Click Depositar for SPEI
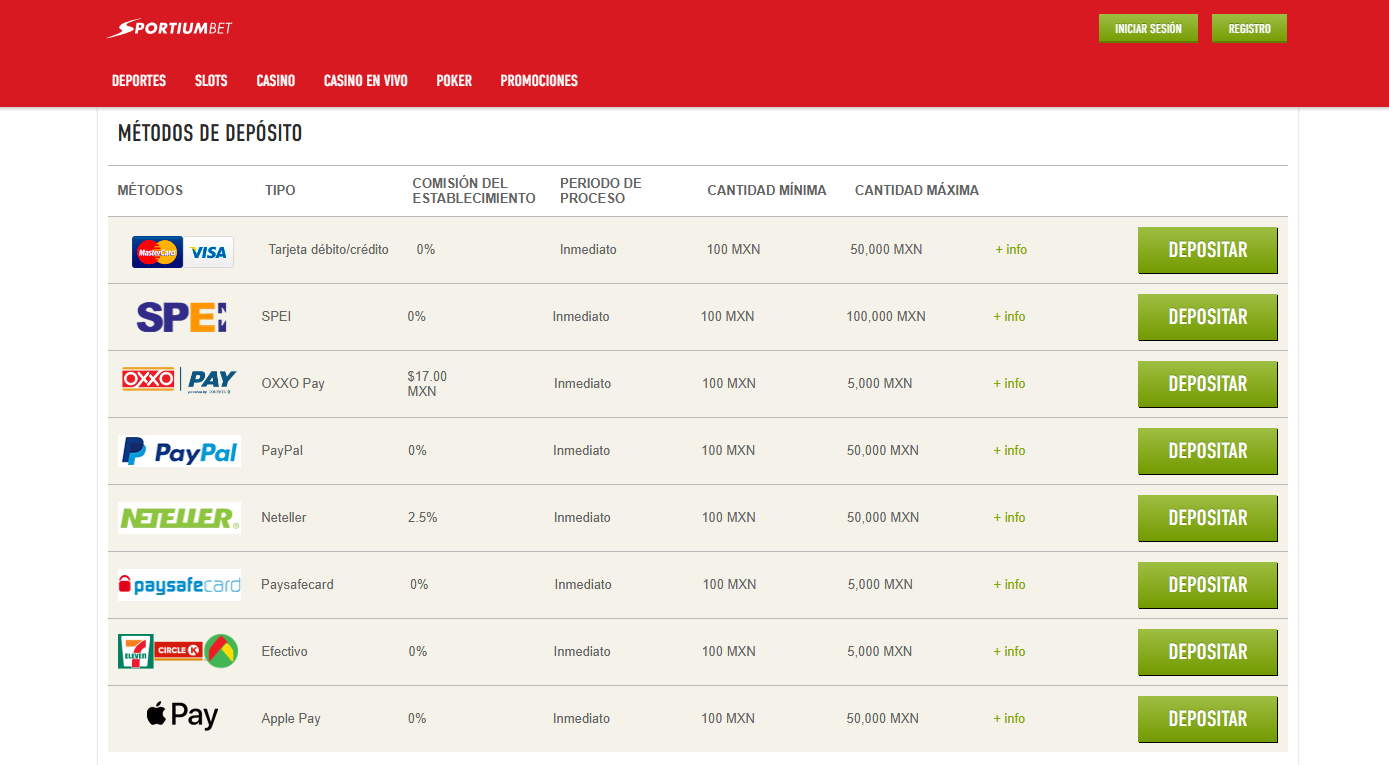The image size is (1389, 765). point(1207,317)
